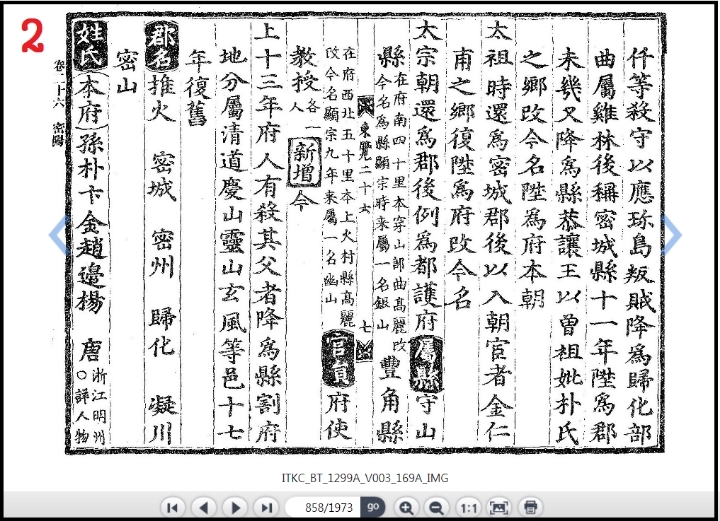Zoom out of the page image
720x521 pixels.
pos(436,507)
